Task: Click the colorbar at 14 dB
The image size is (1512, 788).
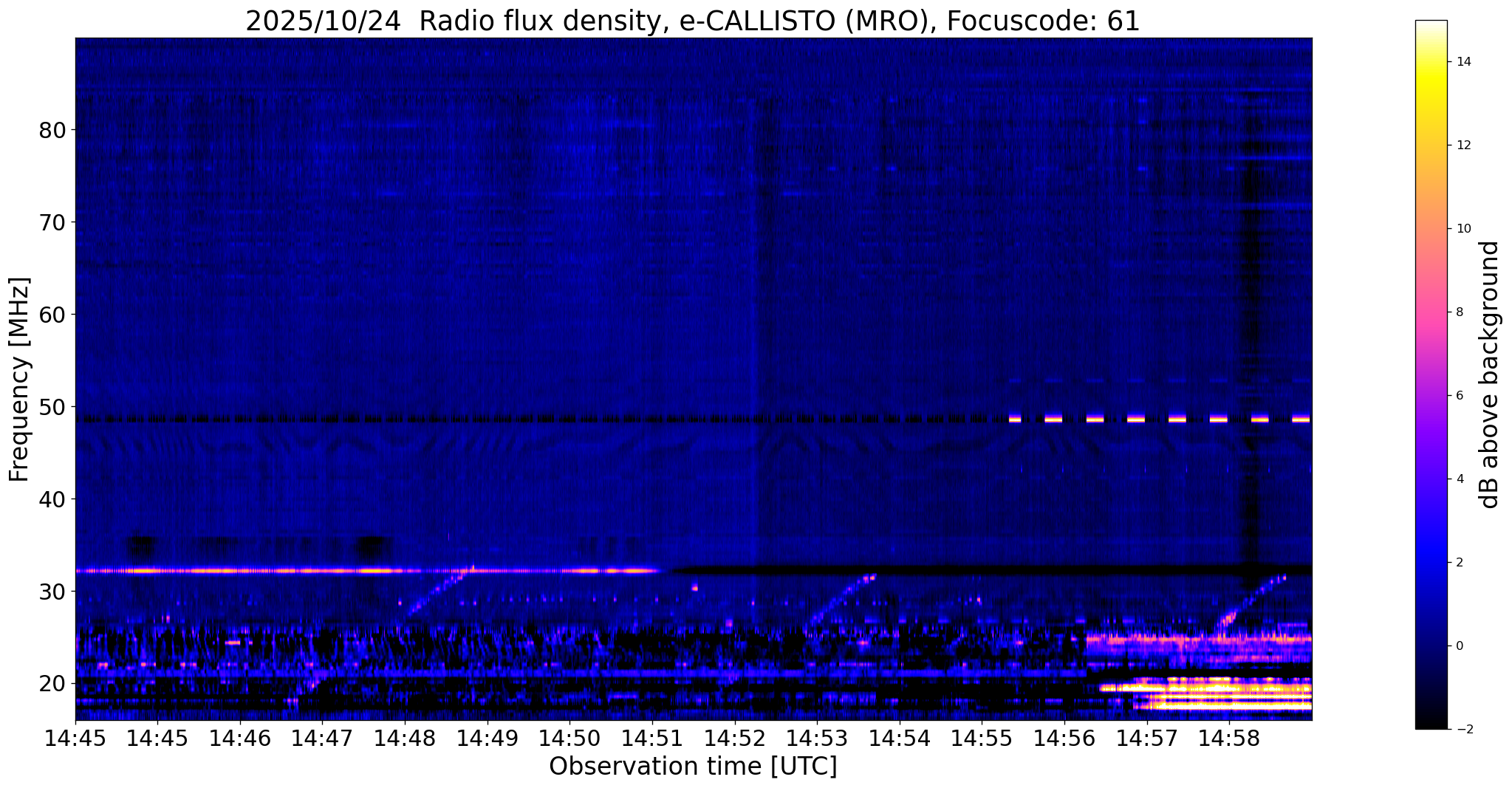Action: [x=1431, y=62]
